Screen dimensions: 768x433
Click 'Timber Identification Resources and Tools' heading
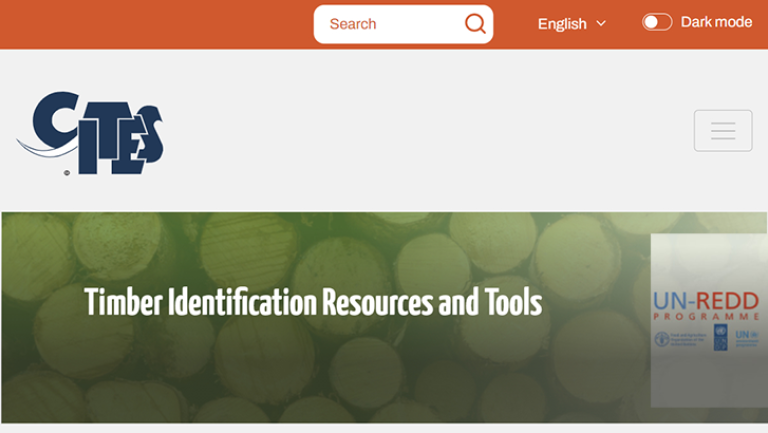[x=313, y=302]
